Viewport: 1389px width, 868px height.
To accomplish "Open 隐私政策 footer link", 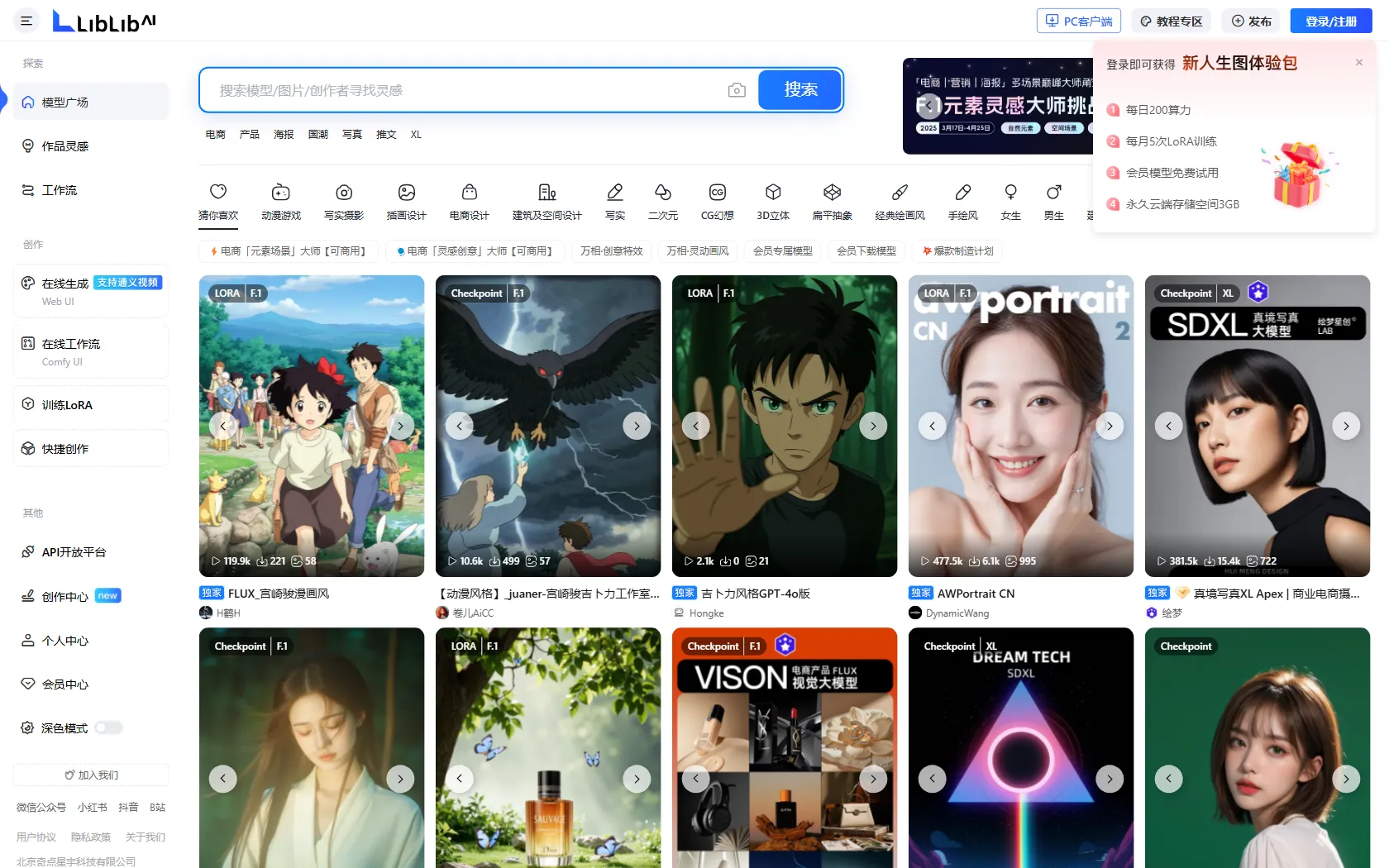I will (x=91, y=837).
